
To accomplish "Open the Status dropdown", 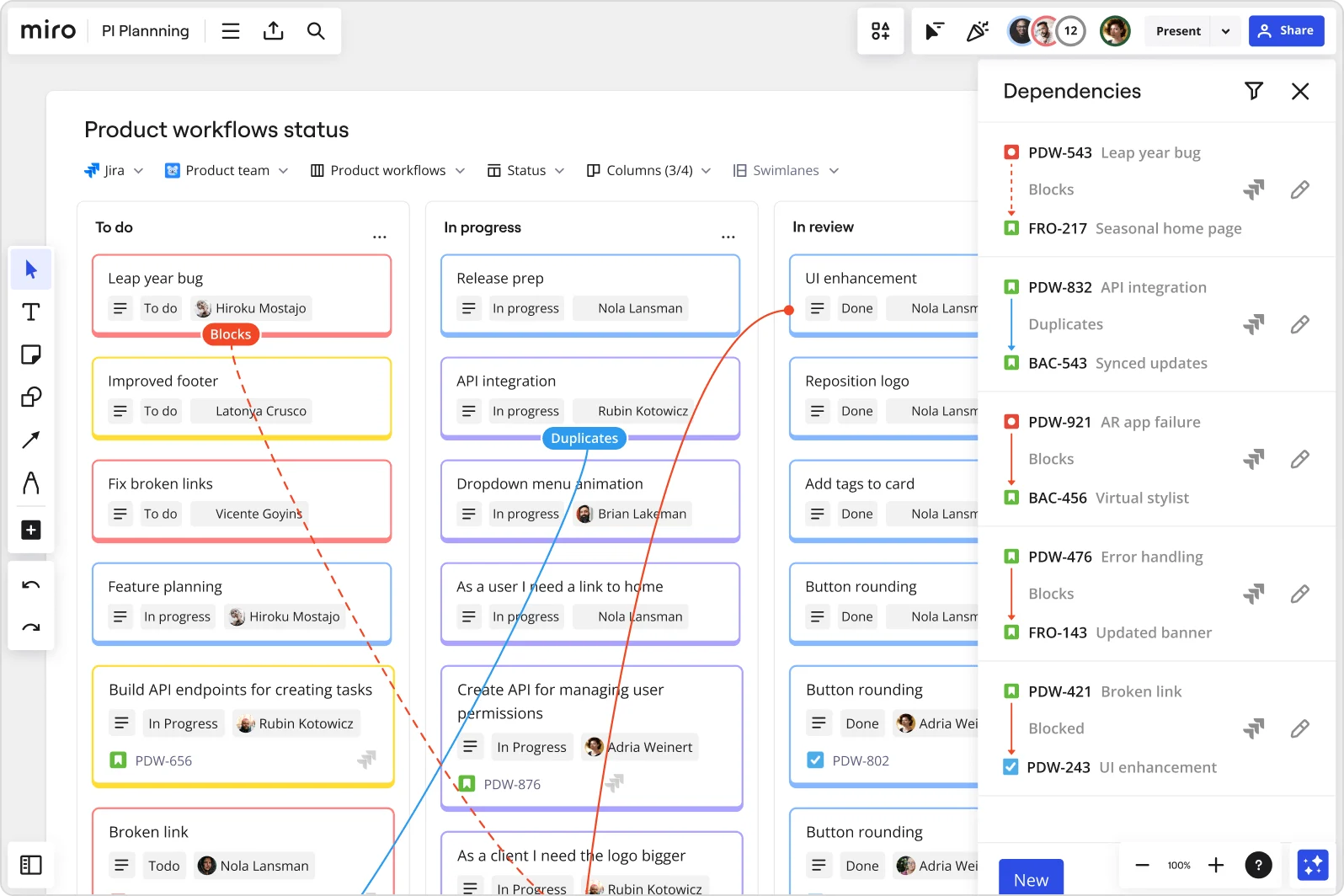I will (x=525, y=170).
